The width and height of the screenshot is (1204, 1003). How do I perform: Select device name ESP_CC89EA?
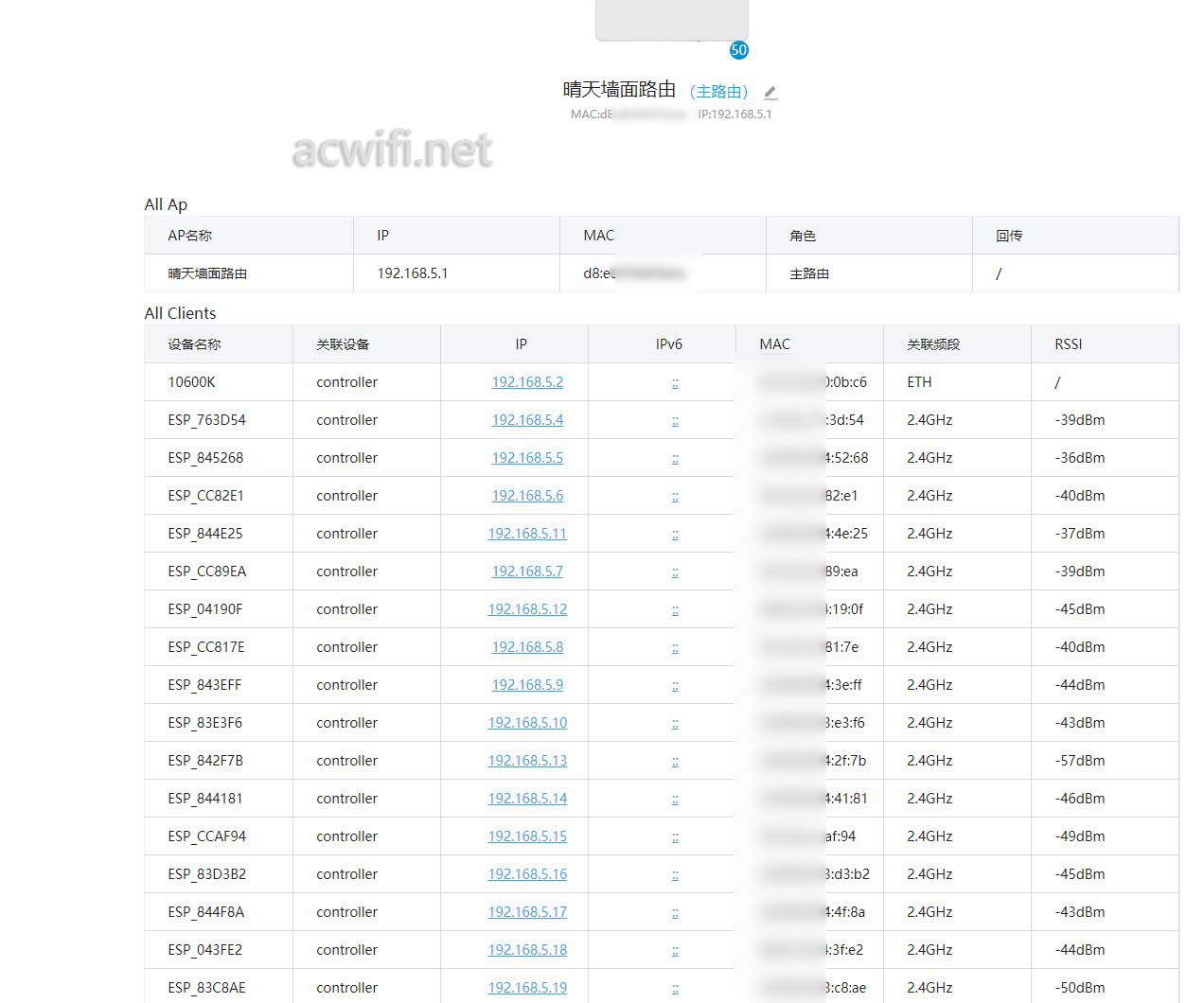pos(206,572)
